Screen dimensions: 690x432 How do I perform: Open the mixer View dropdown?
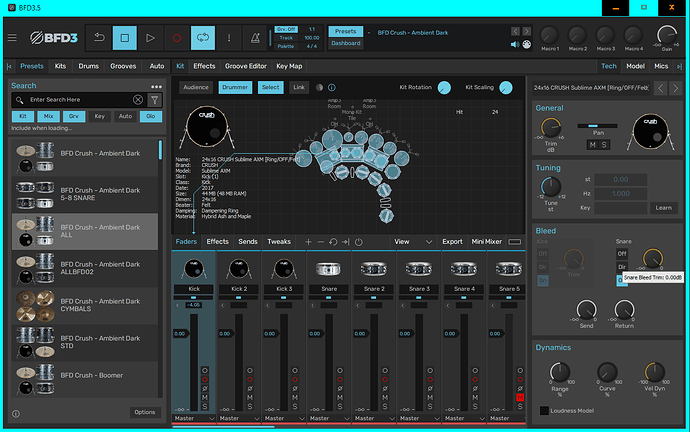[x=413, y=242]
